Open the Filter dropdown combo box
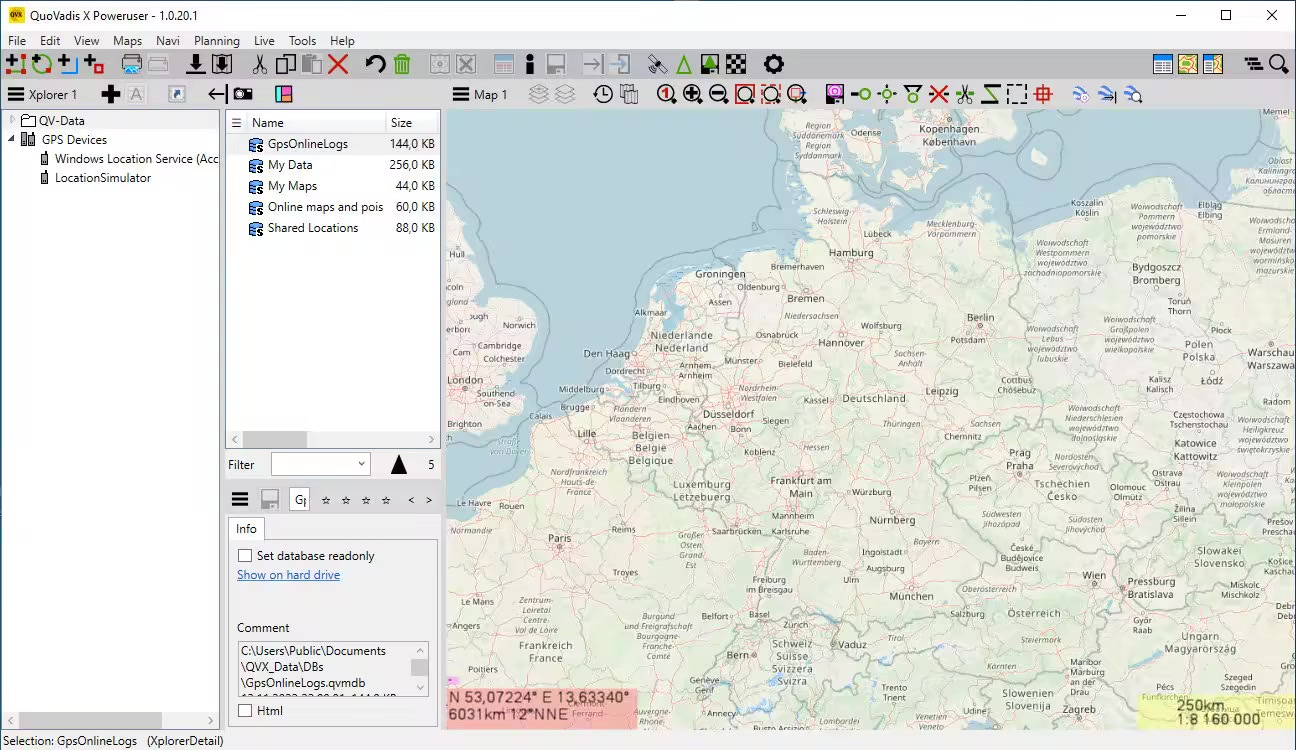Viewport: 1296px width, 750px height. point(320,464)
